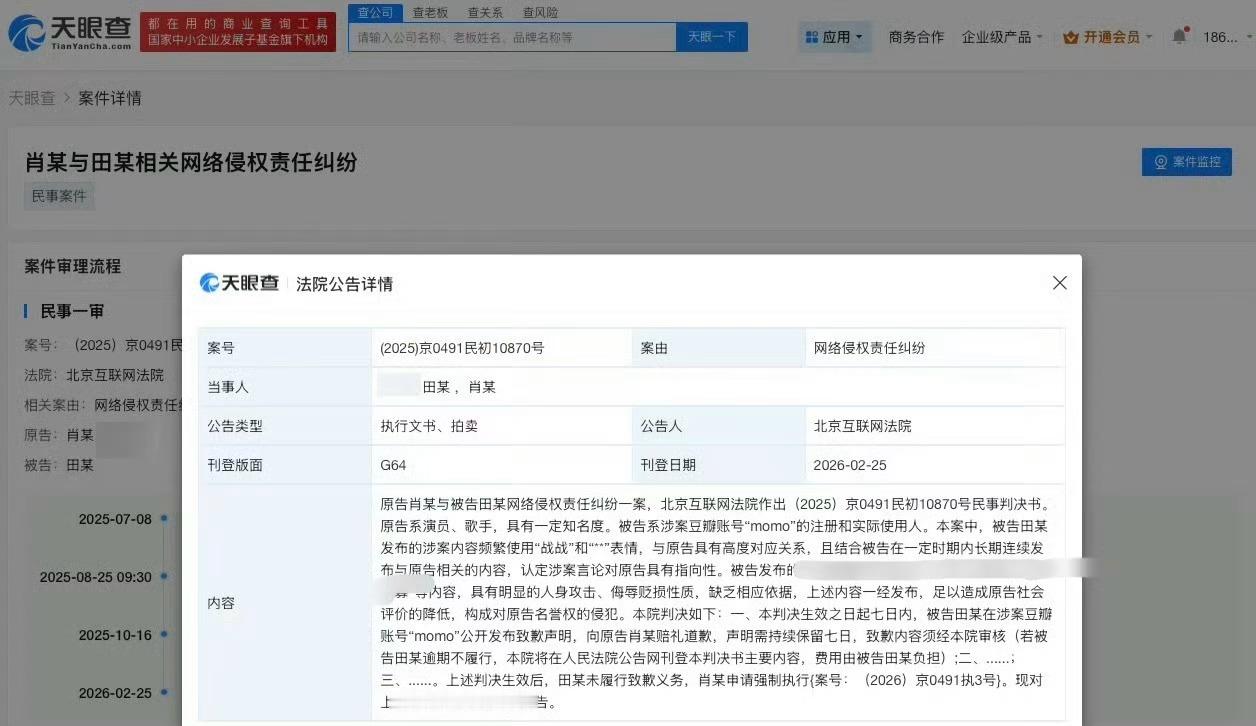The image size is (1256, 726).
Task: Switch to the 查老板 search tab
Action: coord(430,12)
